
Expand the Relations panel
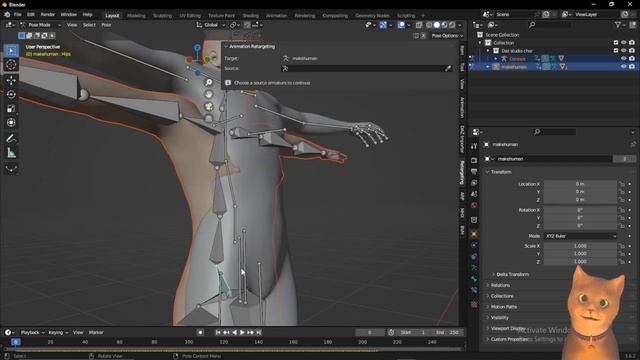pyautogui.click(x=500, y=285)
